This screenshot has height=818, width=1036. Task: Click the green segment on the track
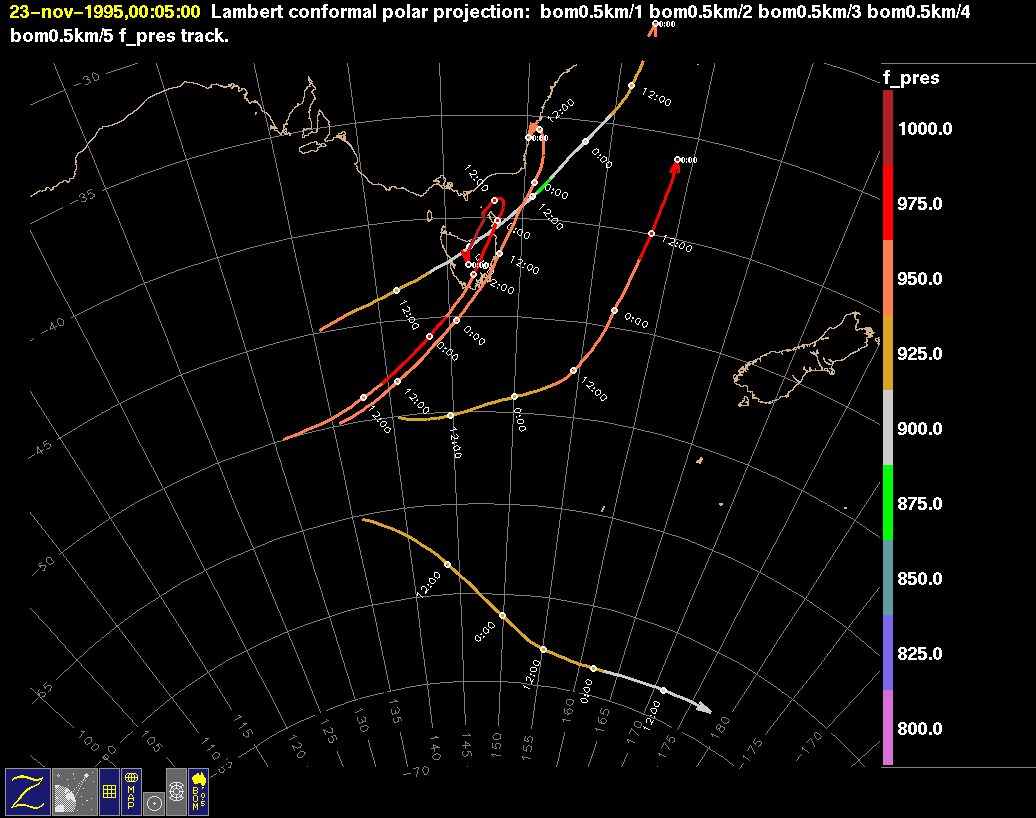coord(543,186)
